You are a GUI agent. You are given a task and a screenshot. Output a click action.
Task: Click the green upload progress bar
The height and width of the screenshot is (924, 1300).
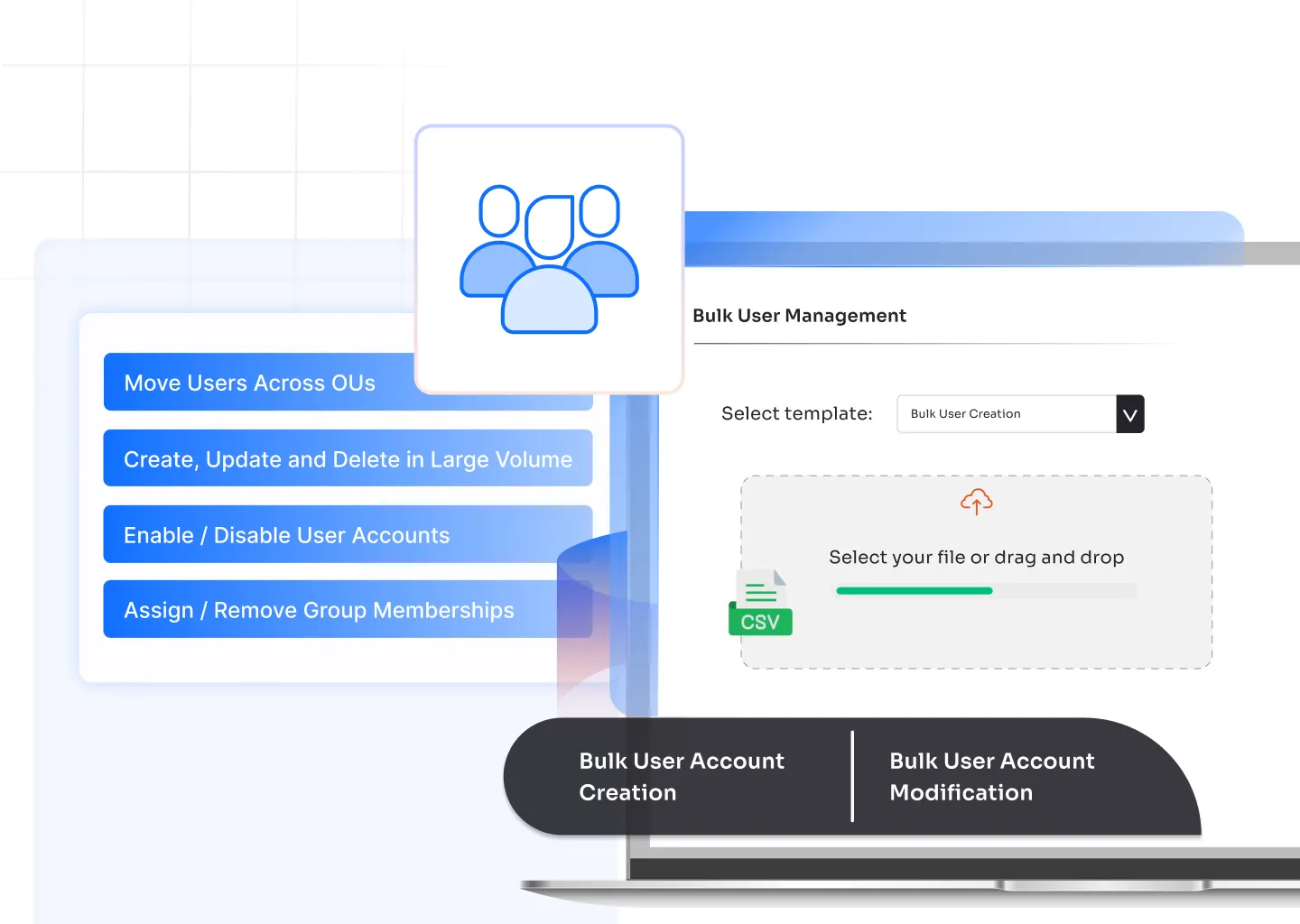tap(914, 591)
